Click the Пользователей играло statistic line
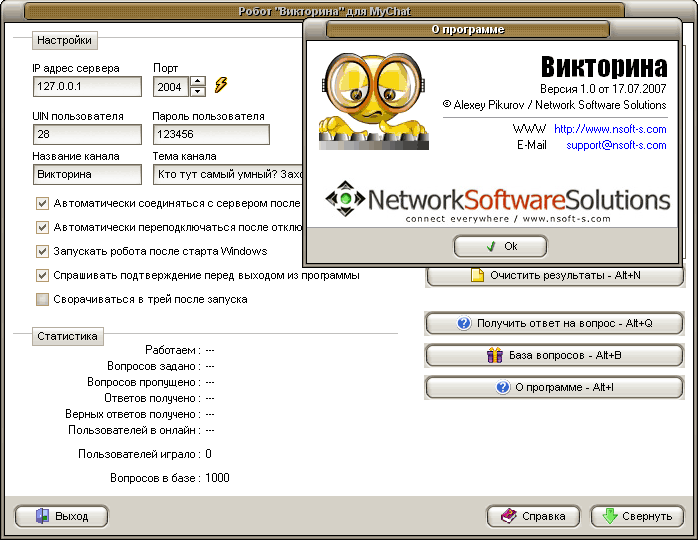The image size is (698, 540). click(145, 454)
